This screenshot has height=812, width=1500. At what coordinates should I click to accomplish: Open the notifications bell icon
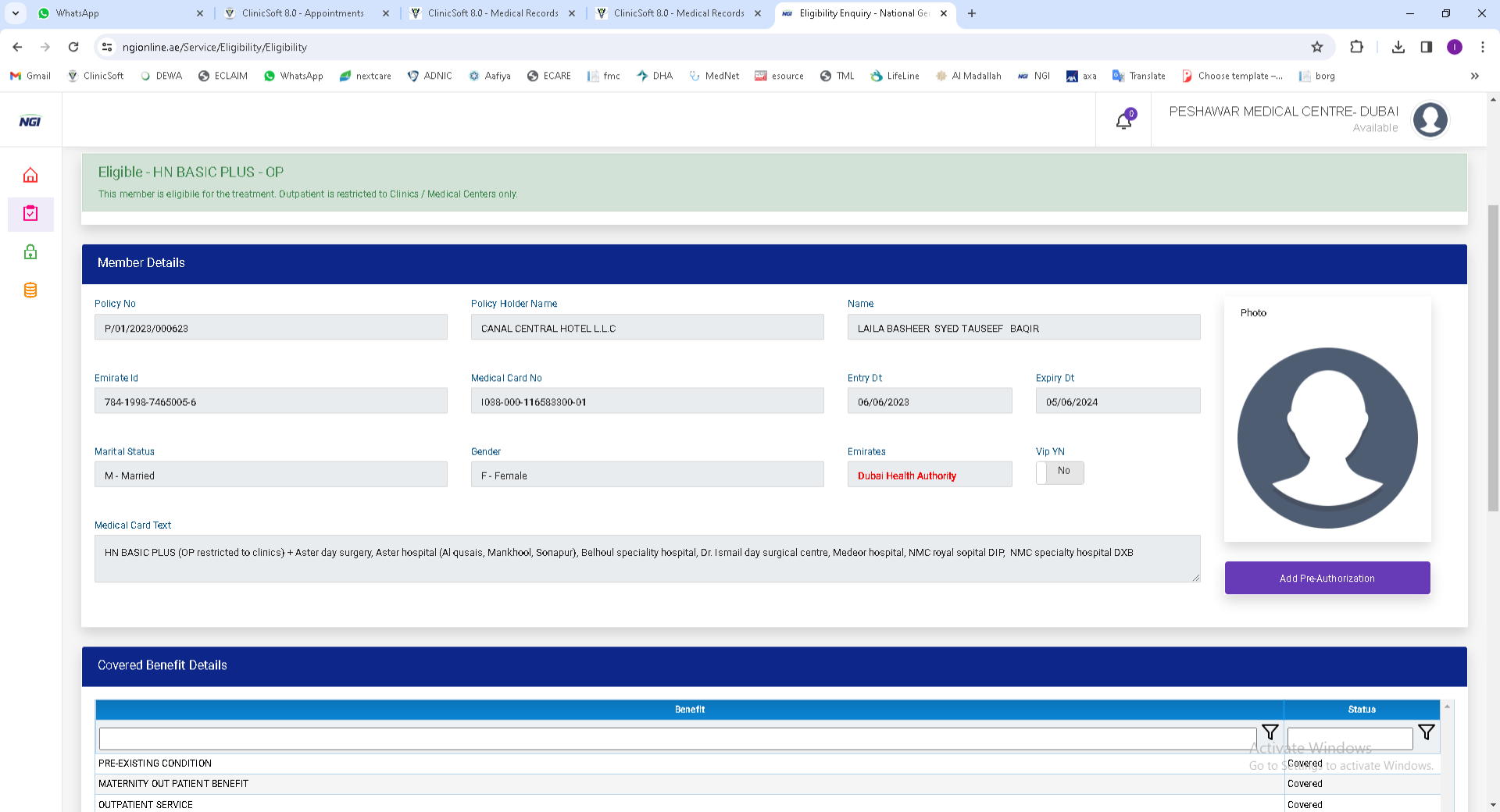coord(1123,120)
